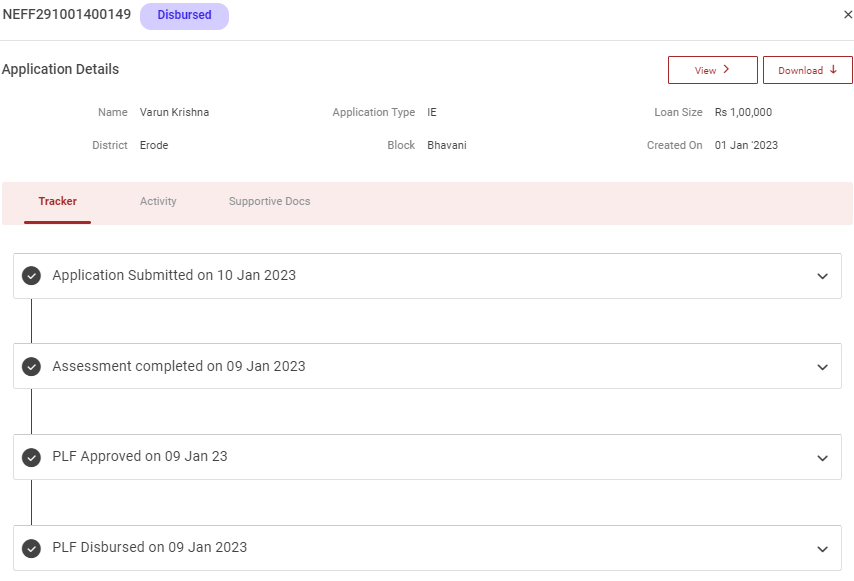Click the application ID NEFF291001400149

67,15
